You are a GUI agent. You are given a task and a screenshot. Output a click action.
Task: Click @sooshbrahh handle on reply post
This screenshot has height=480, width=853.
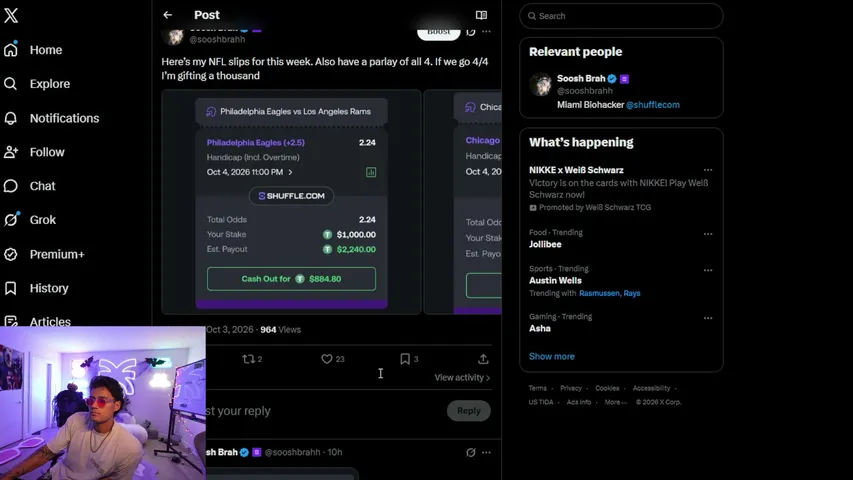pos(292,452)
